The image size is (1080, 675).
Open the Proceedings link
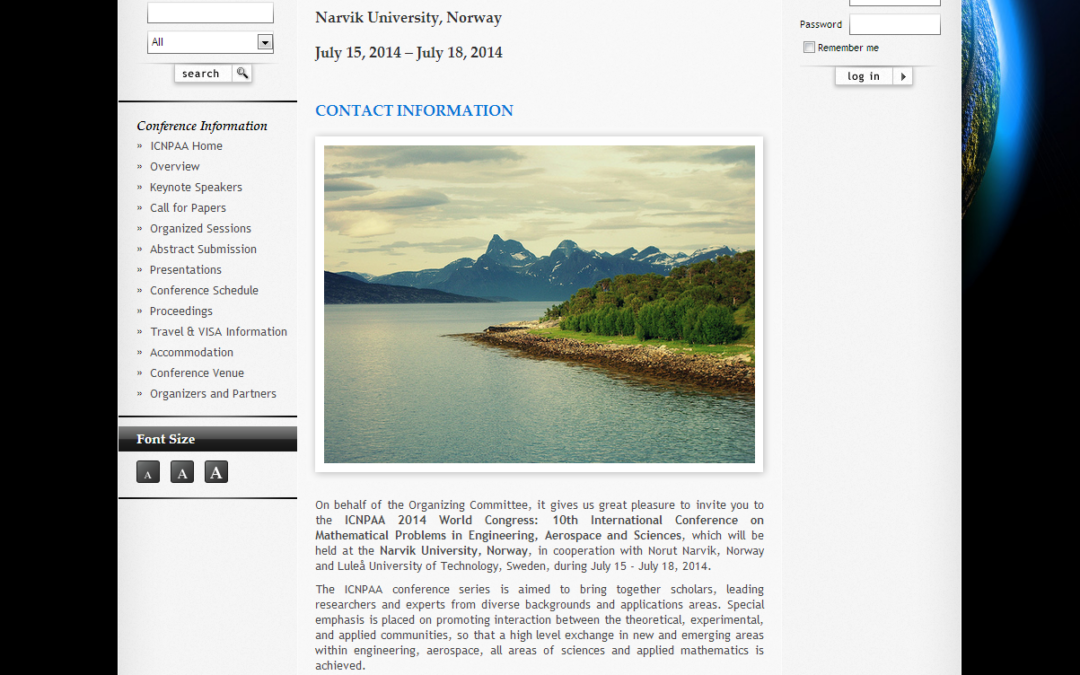tap(181, 311)
